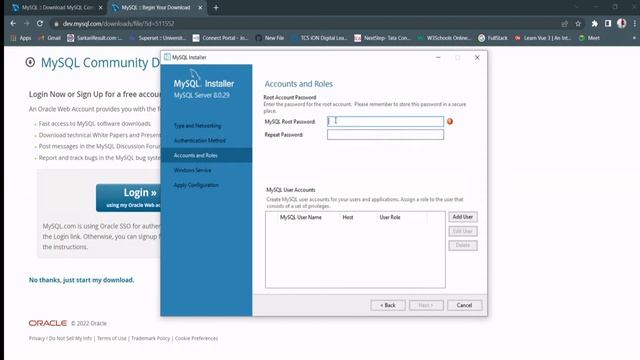Click User Role column header
This screenshot has height=360, width=640.
(390, 217)
